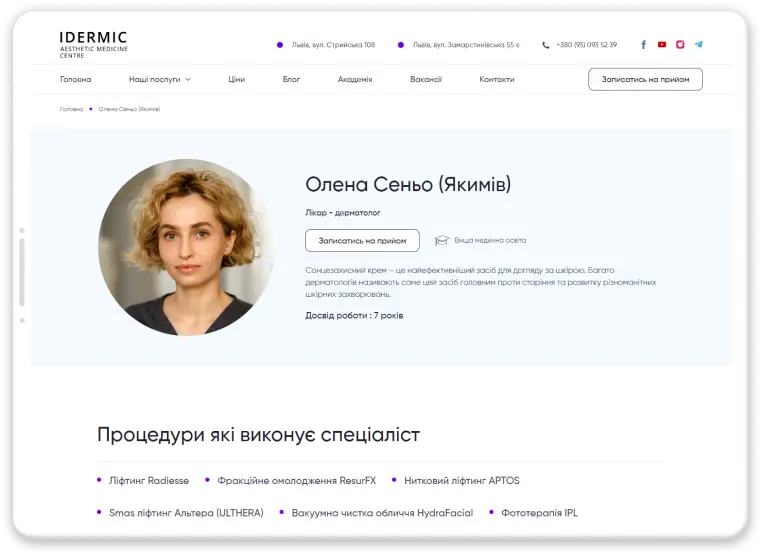Open the Контакти page

[497, 79]
